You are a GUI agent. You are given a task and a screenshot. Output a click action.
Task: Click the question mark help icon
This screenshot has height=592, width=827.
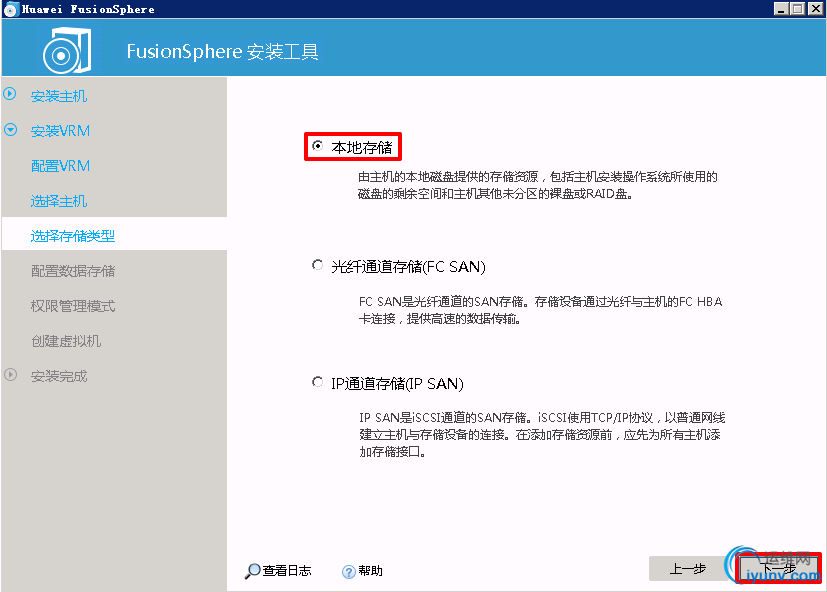pos(349,572)
